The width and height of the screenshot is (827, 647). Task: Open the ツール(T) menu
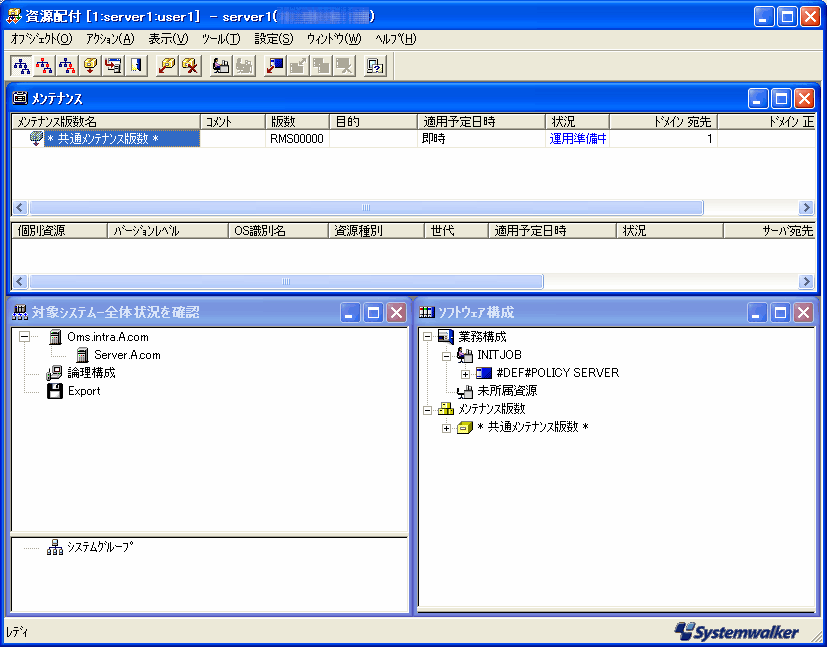pos(220,39)
